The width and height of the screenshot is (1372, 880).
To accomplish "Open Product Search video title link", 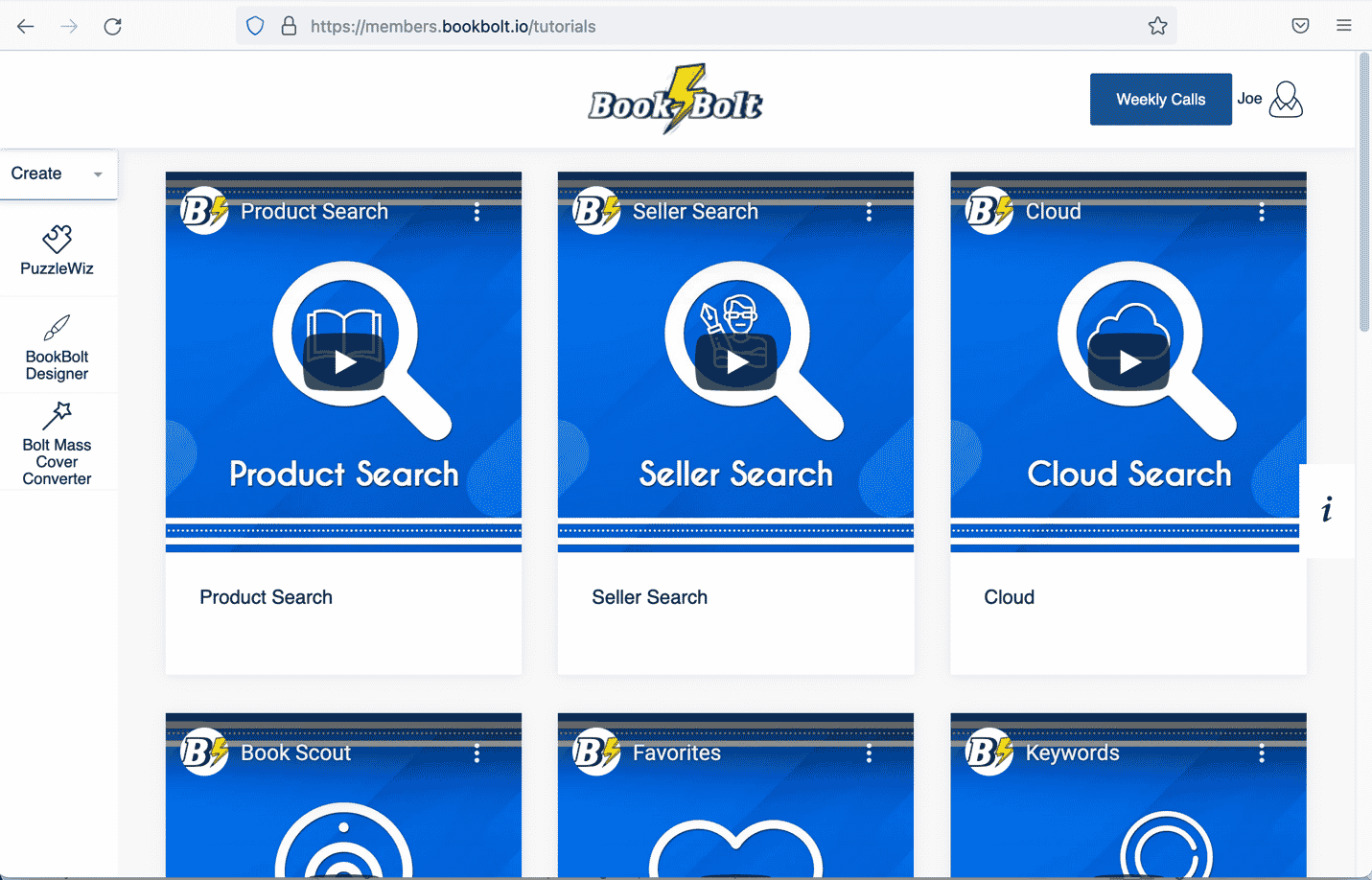I will [x=314, y=212].
